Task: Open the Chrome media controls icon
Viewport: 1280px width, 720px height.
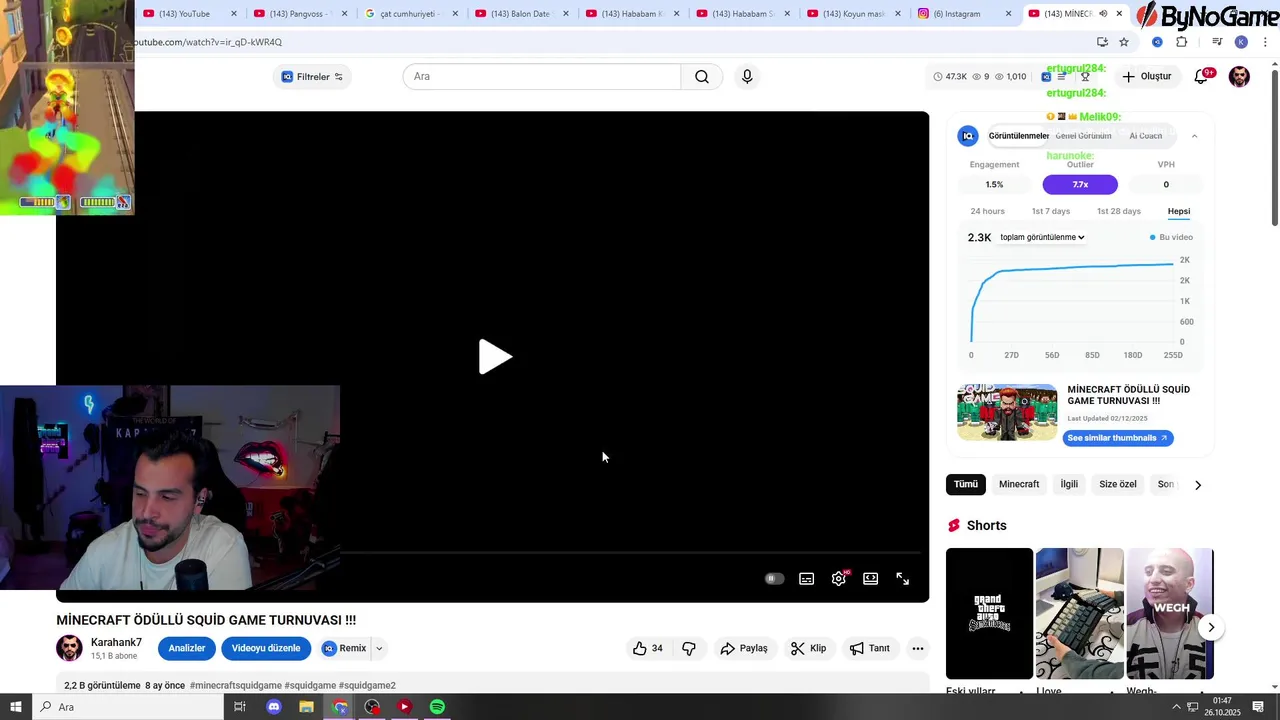Action: coord(1217,42)
